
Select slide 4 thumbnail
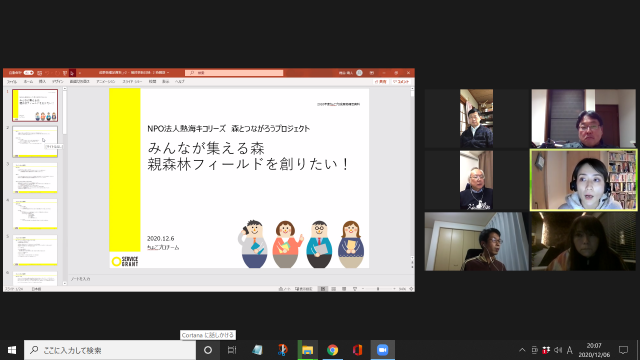35,214
